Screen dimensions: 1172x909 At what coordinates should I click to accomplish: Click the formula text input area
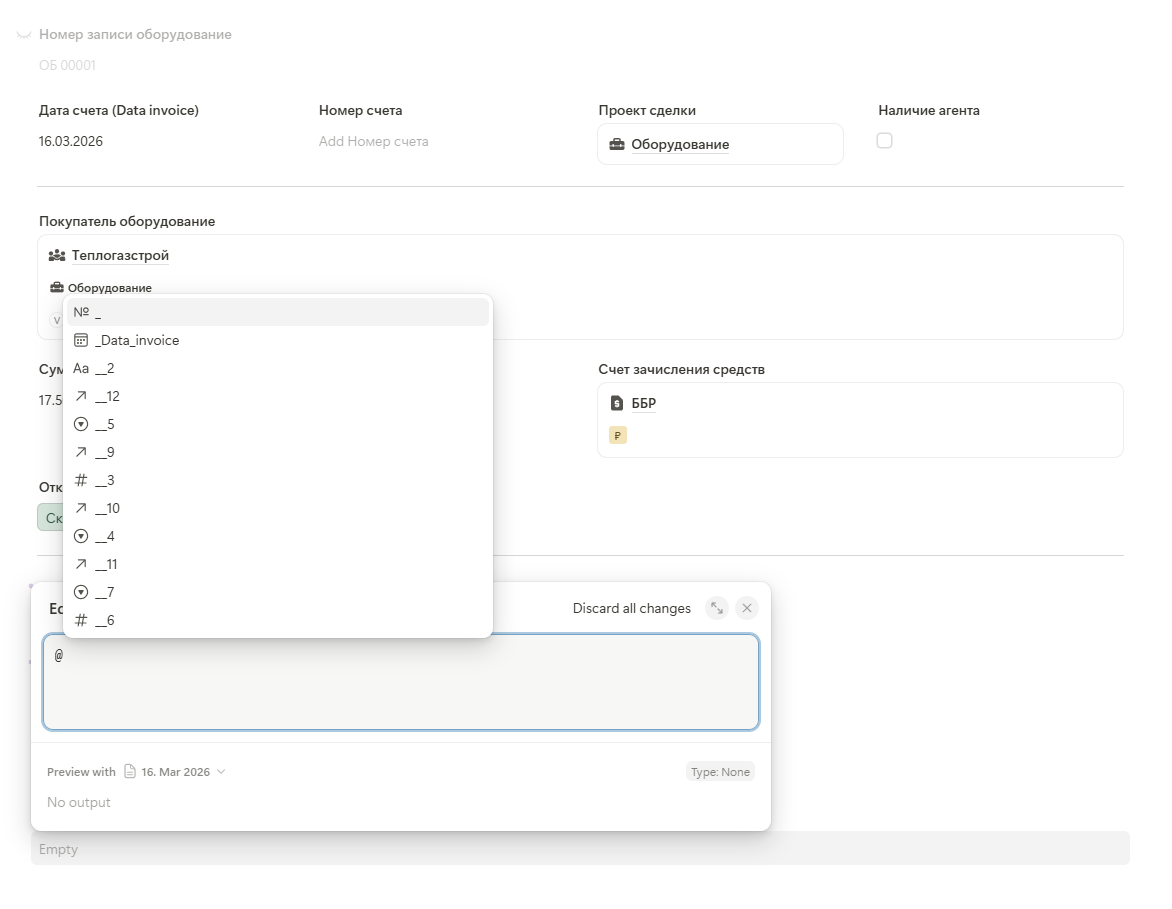pyautogui.click(x=401, y=682)
